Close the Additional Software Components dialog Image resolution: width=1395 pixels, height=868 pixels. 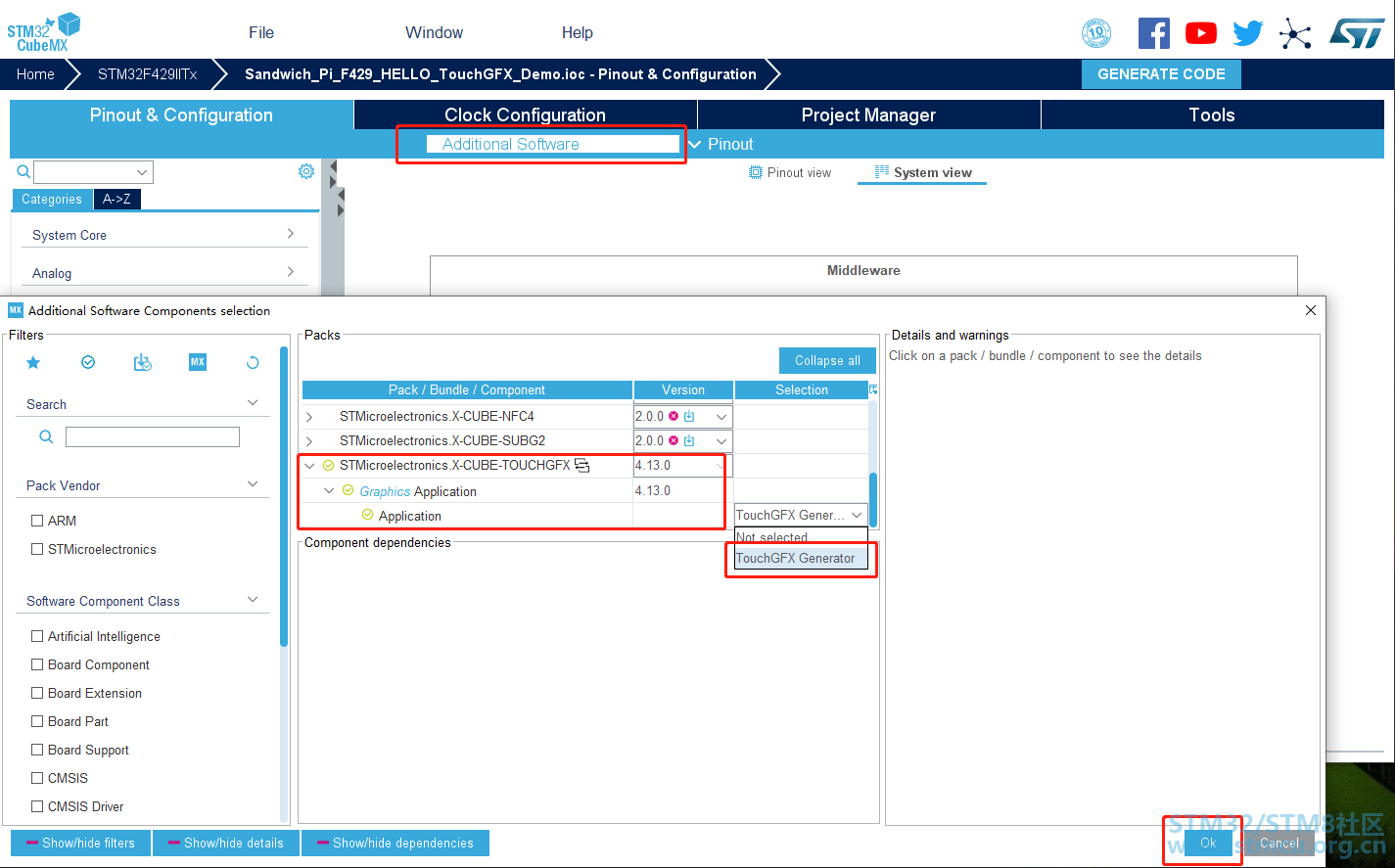[x=1311, y=310]
